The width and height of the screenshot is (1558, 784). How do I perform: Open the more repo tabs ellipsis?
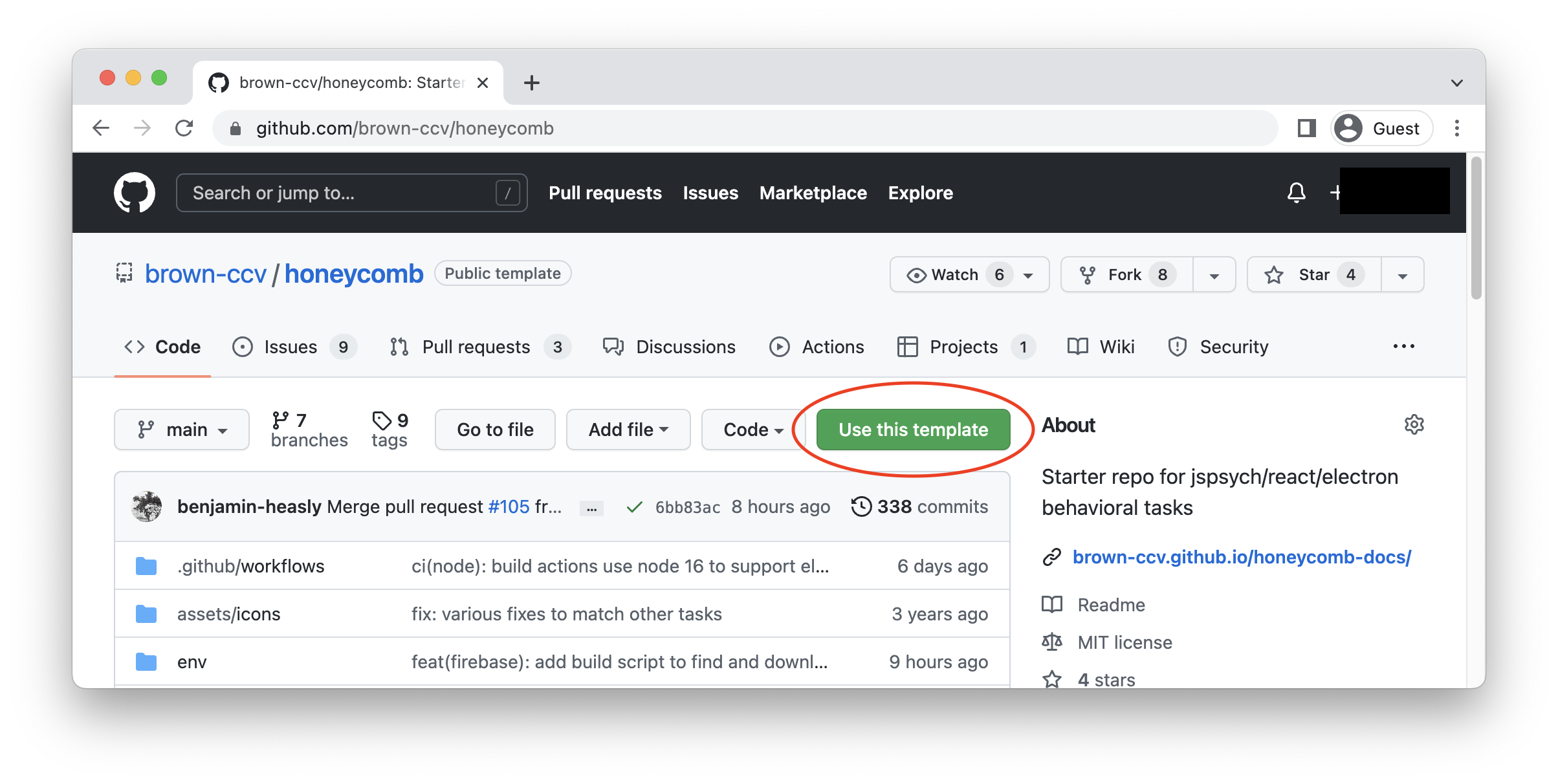point(1403,347)
